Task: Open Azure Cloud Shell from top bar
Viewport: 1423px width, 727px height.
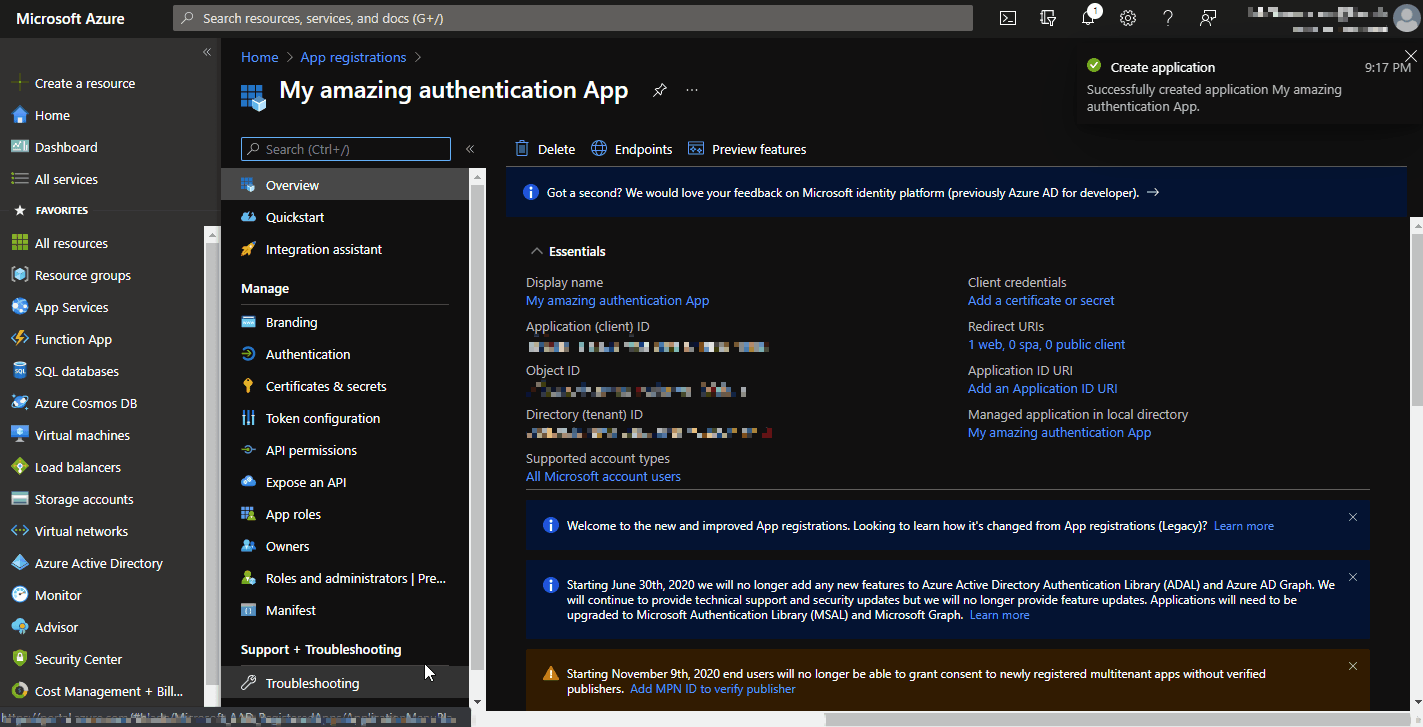Action: [1007, 17]
